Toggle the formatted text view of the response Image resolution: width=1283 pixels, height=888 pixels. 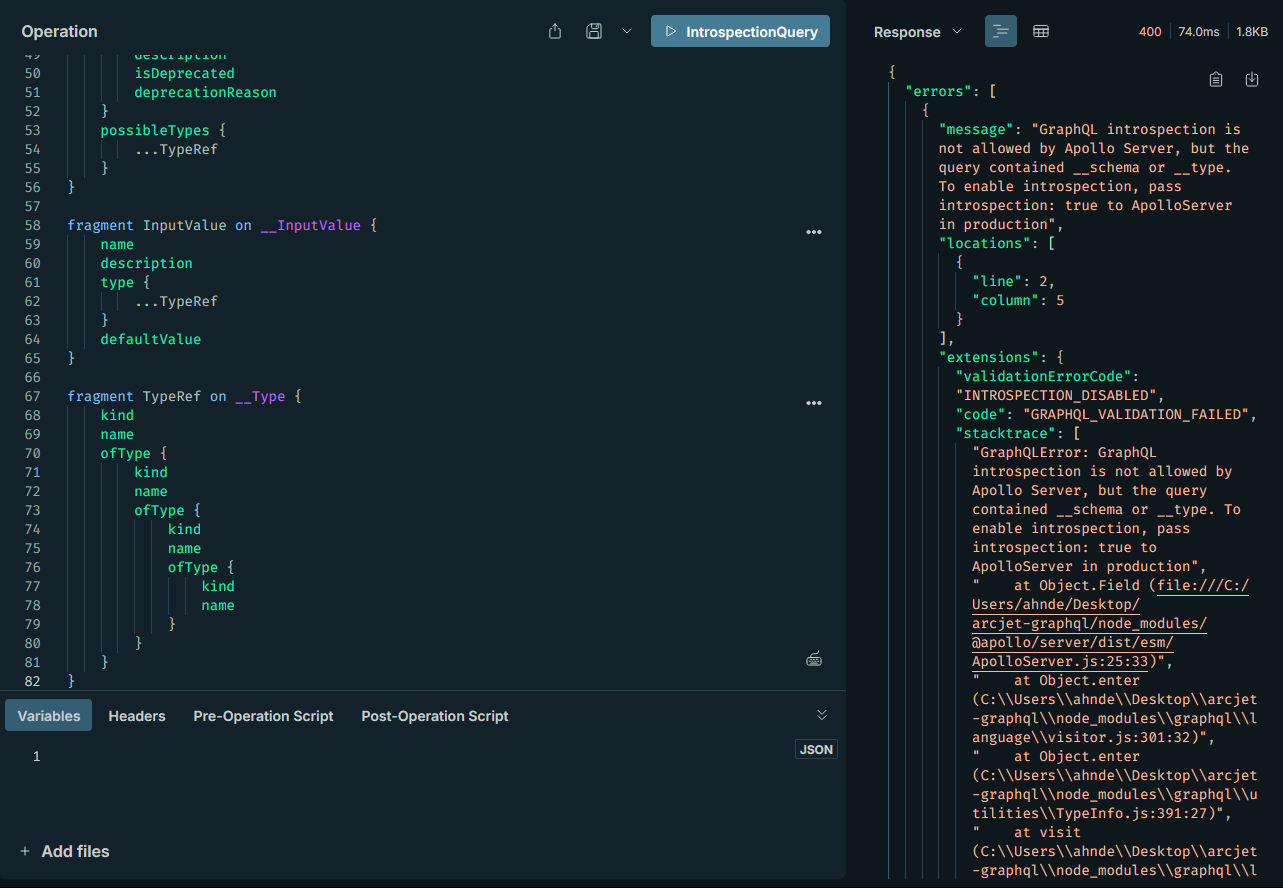[x=1000, y=31]
